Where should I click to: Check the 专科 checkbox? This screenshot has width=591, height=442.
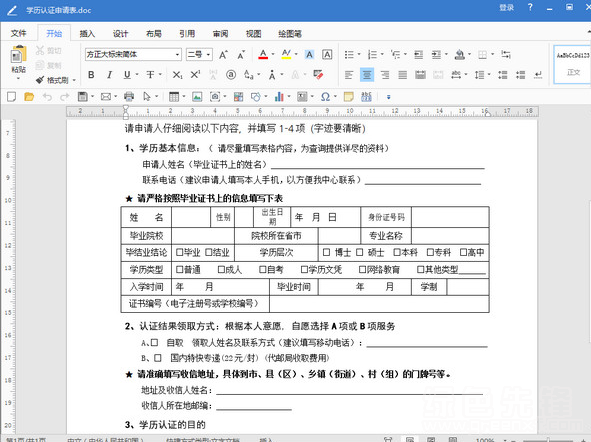(430, 252)
